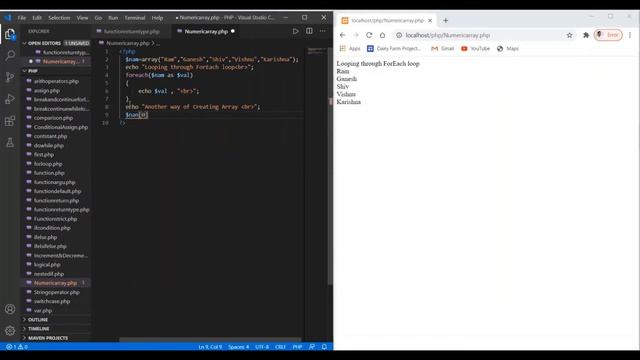Click the Run file play icon
640x360 pixels.
[x=296, y=31]
